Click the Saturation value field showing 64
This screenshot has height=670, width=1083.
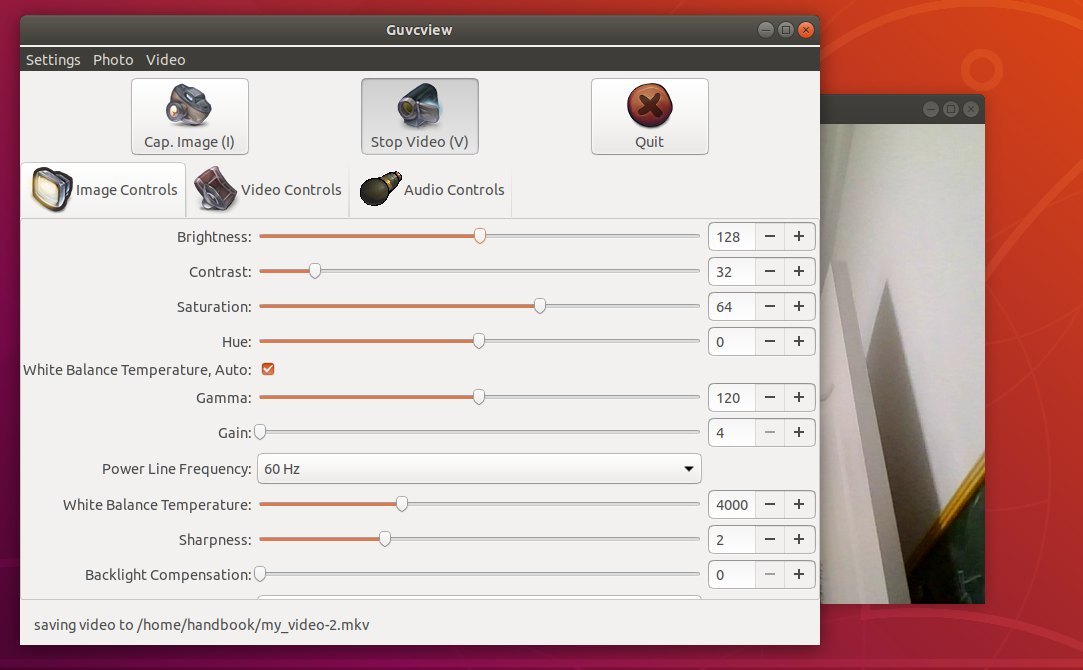732,306
